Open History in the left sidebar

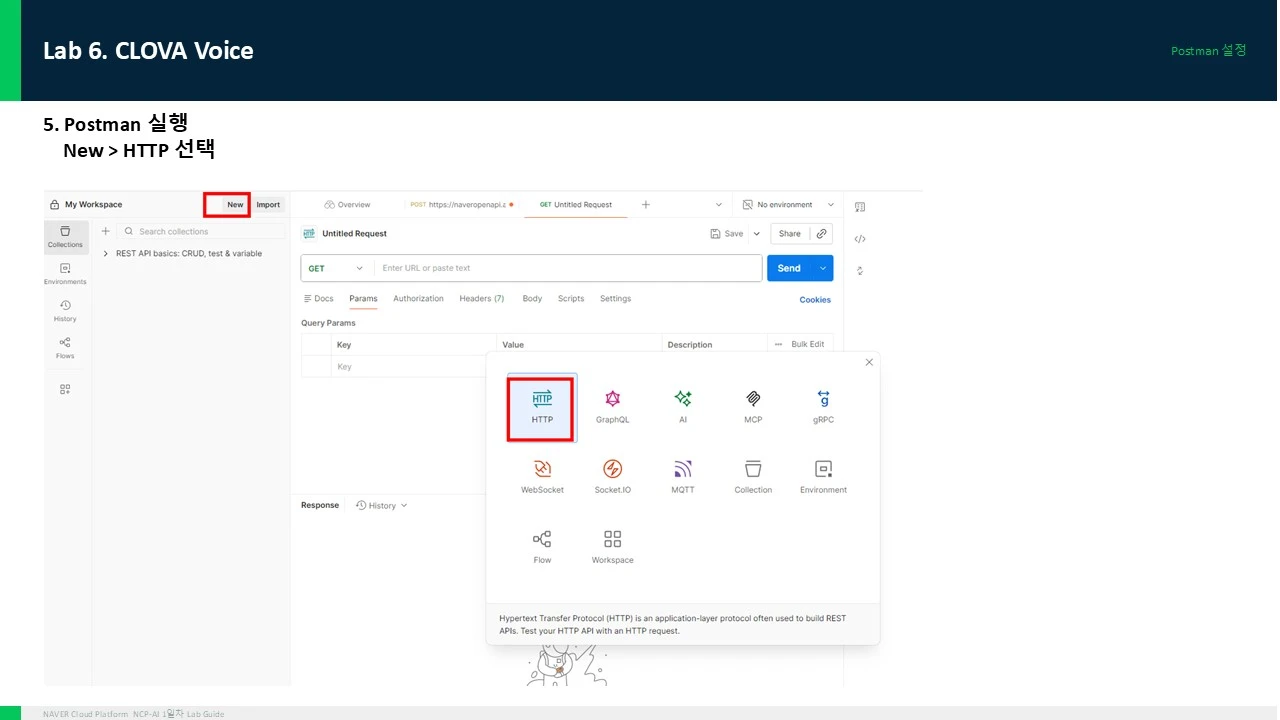click(65, 310)
